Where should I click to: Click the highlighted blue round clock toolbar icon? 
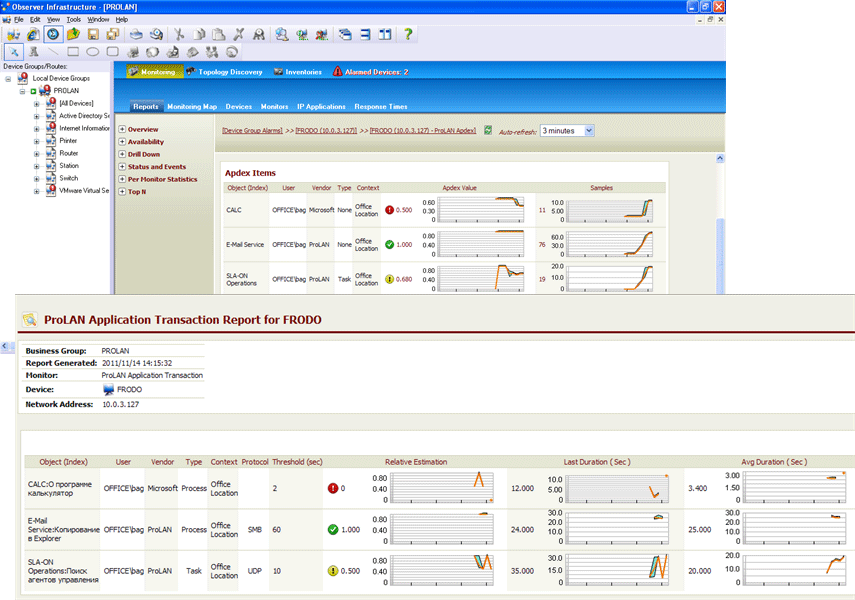pyautogui.click(x=53, y=34)
